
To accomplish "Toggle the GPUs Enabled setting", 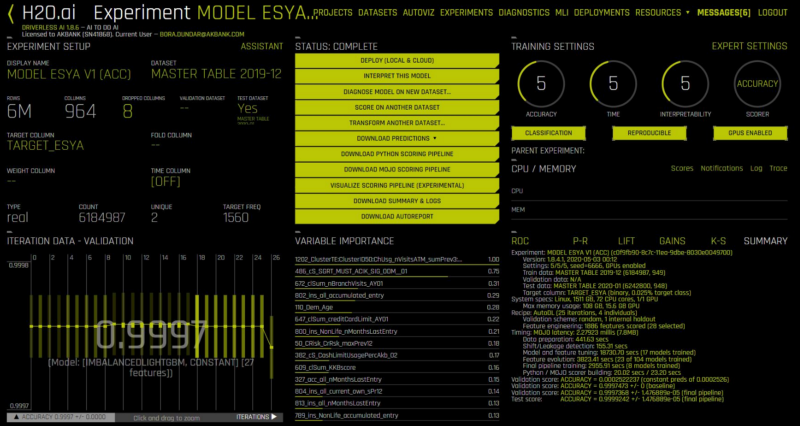I will click(x=750, y=133).
